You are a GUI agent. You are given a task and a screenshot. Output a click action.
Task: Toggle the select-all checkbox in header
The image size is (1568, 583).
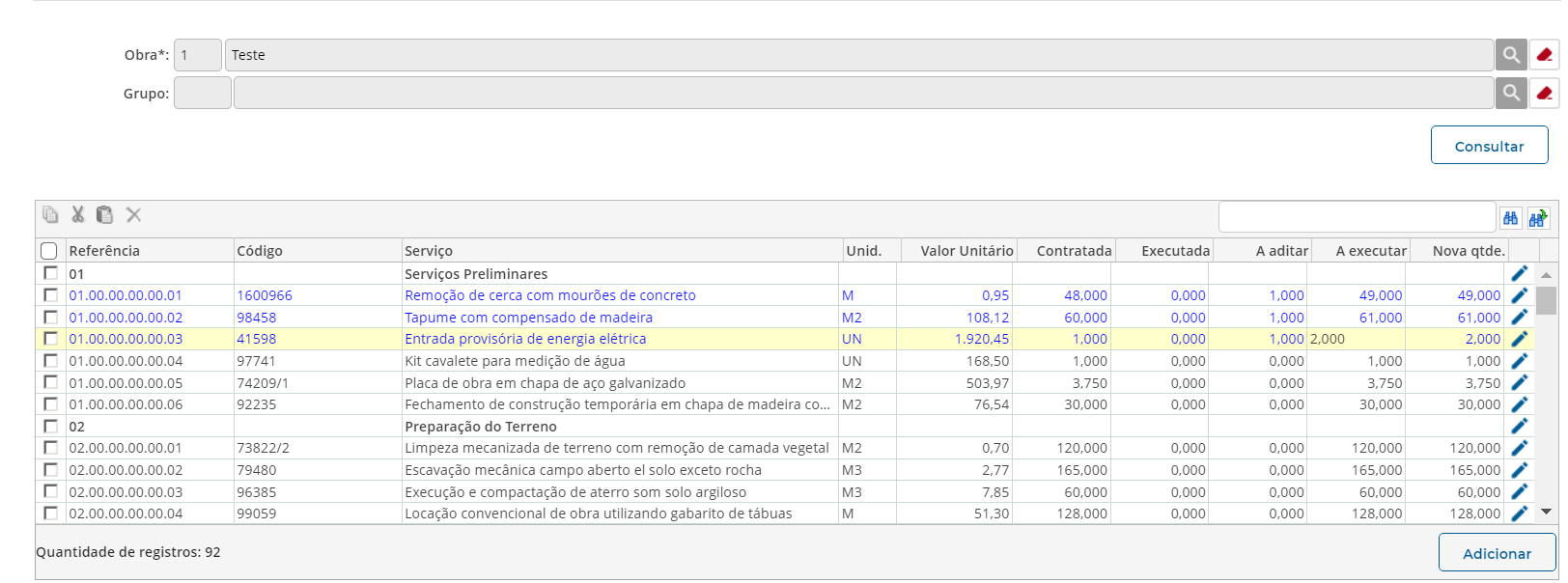49,251
